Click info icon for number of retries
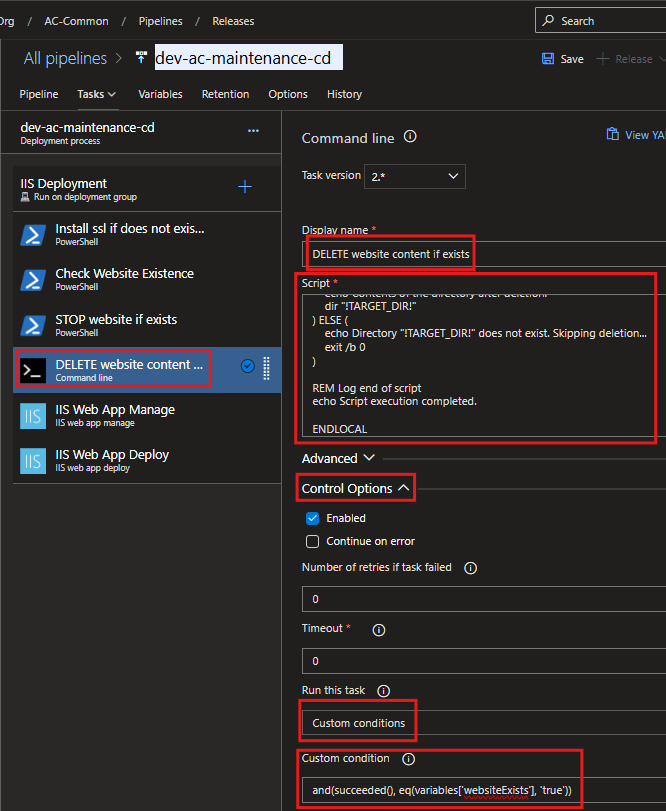The image size is (666, 811). pos(471,568)
